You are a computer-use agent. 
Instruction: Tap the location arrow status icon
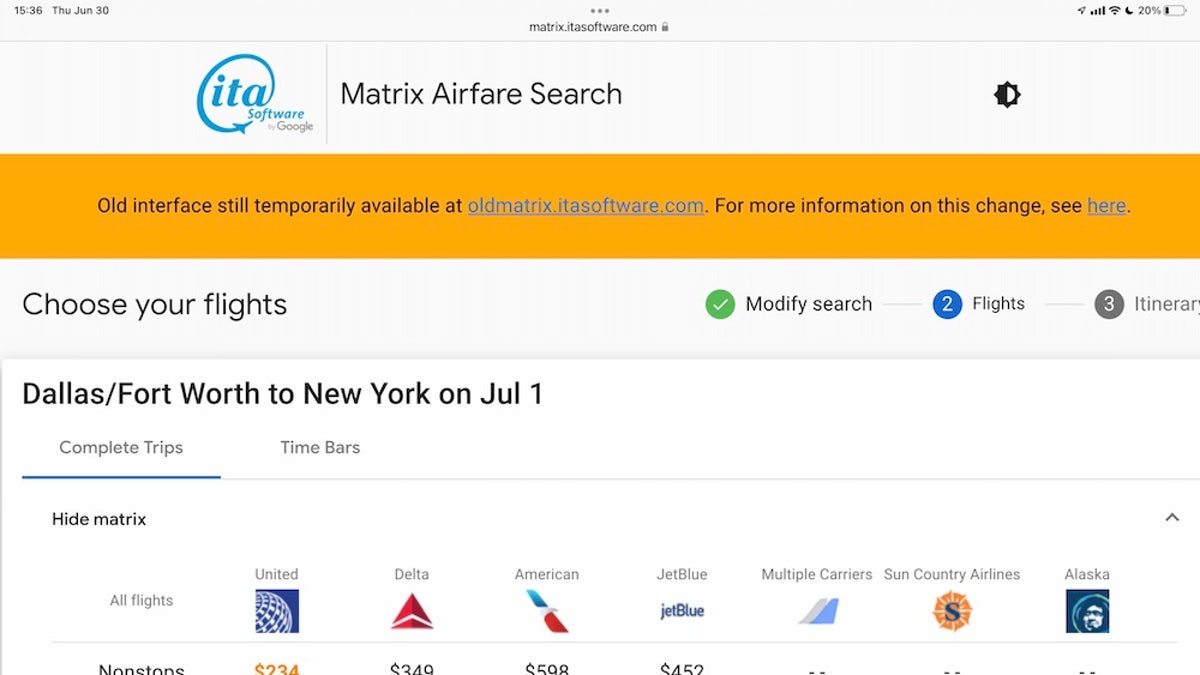pos(1081,10)
